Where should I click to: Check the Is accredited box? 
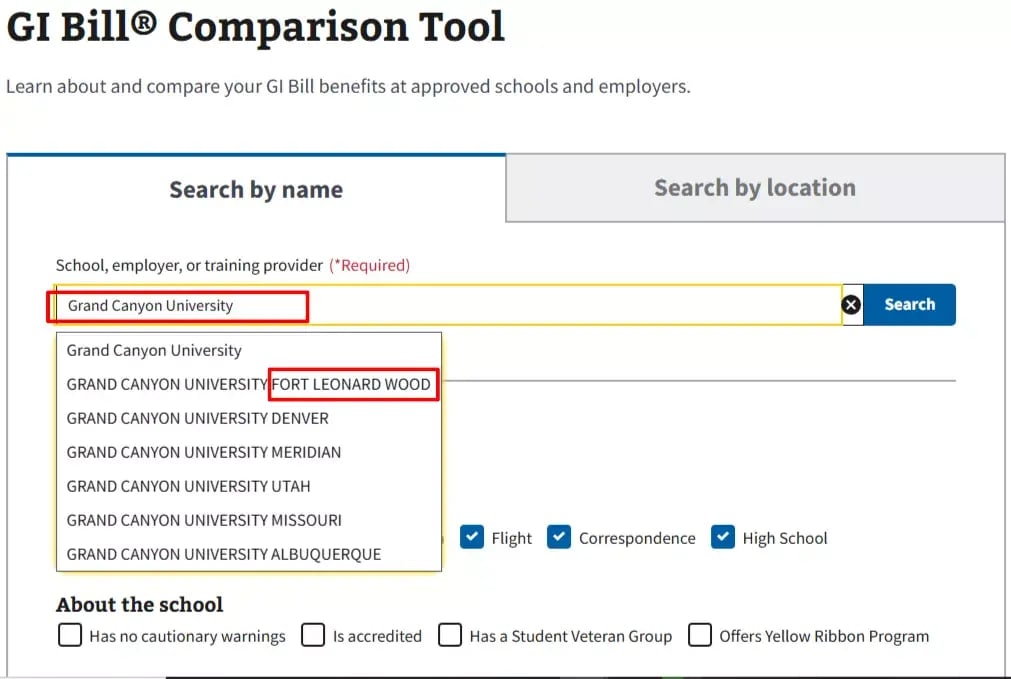(313, 635)
